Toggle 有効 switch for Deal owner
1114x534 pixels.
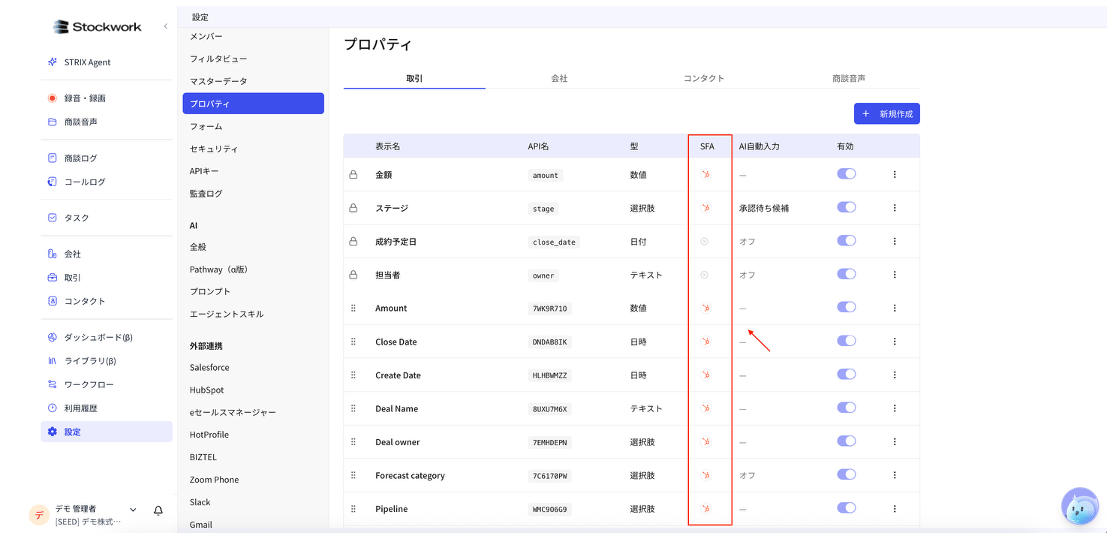click(x=846, y=441)
